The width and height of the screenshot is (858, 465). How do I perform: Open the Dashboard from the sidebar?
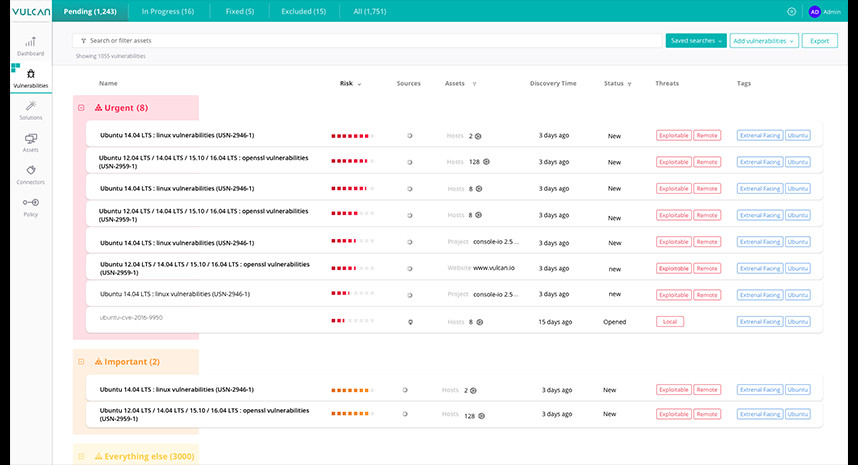pos(30,46)
